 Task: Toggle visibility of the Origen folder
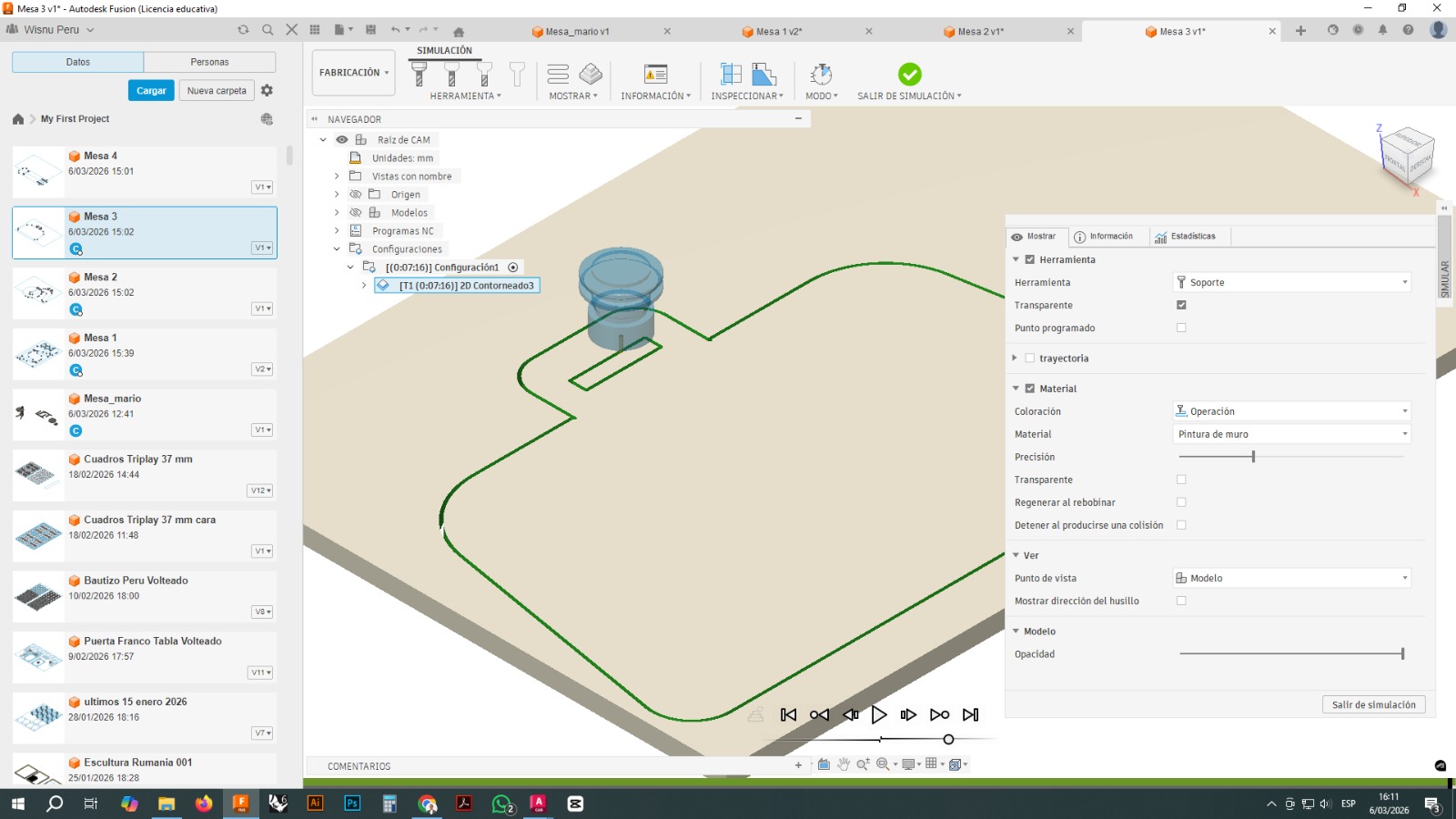tap(355, 194)
